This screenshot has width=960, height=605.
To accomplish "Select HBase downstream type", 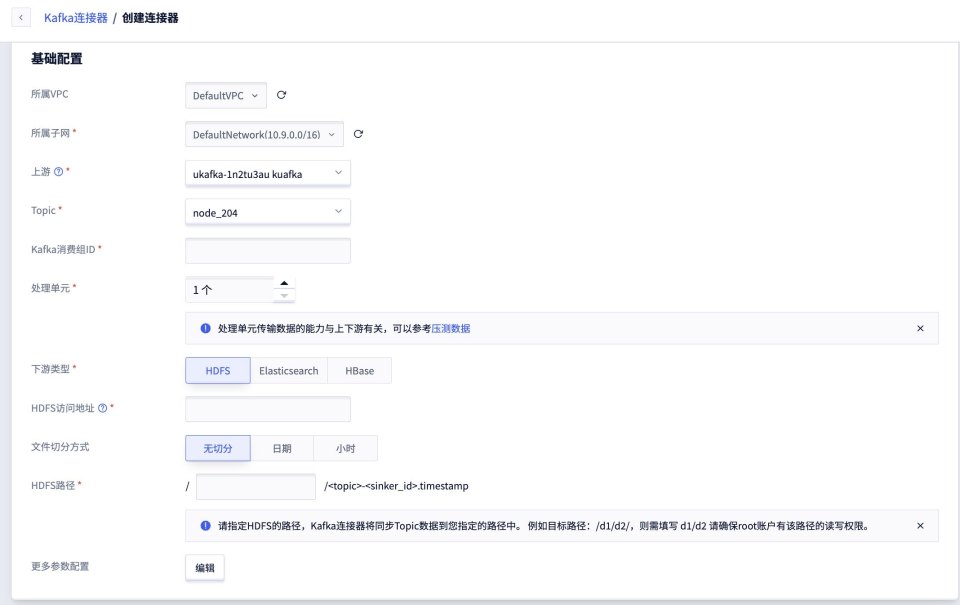I will (x=359, y=370).
